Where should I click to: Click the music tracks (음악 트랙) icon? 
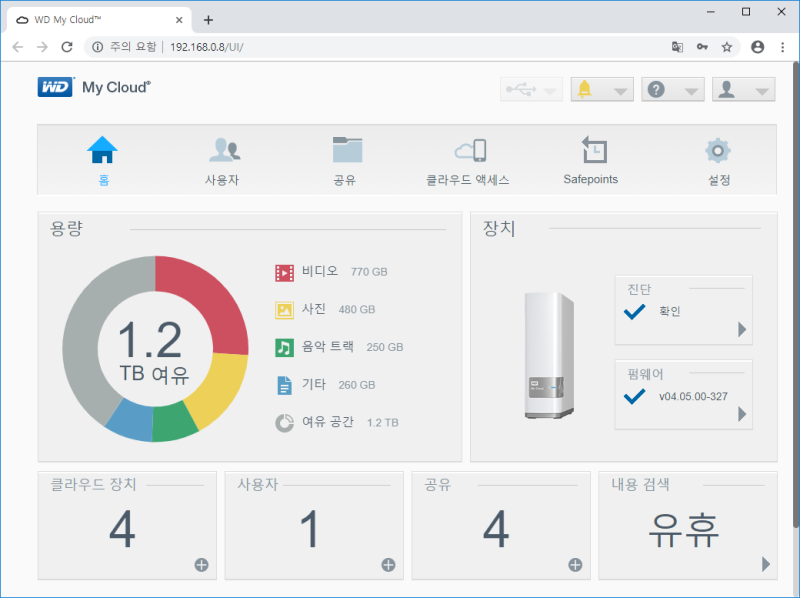[x=284, y=347]
